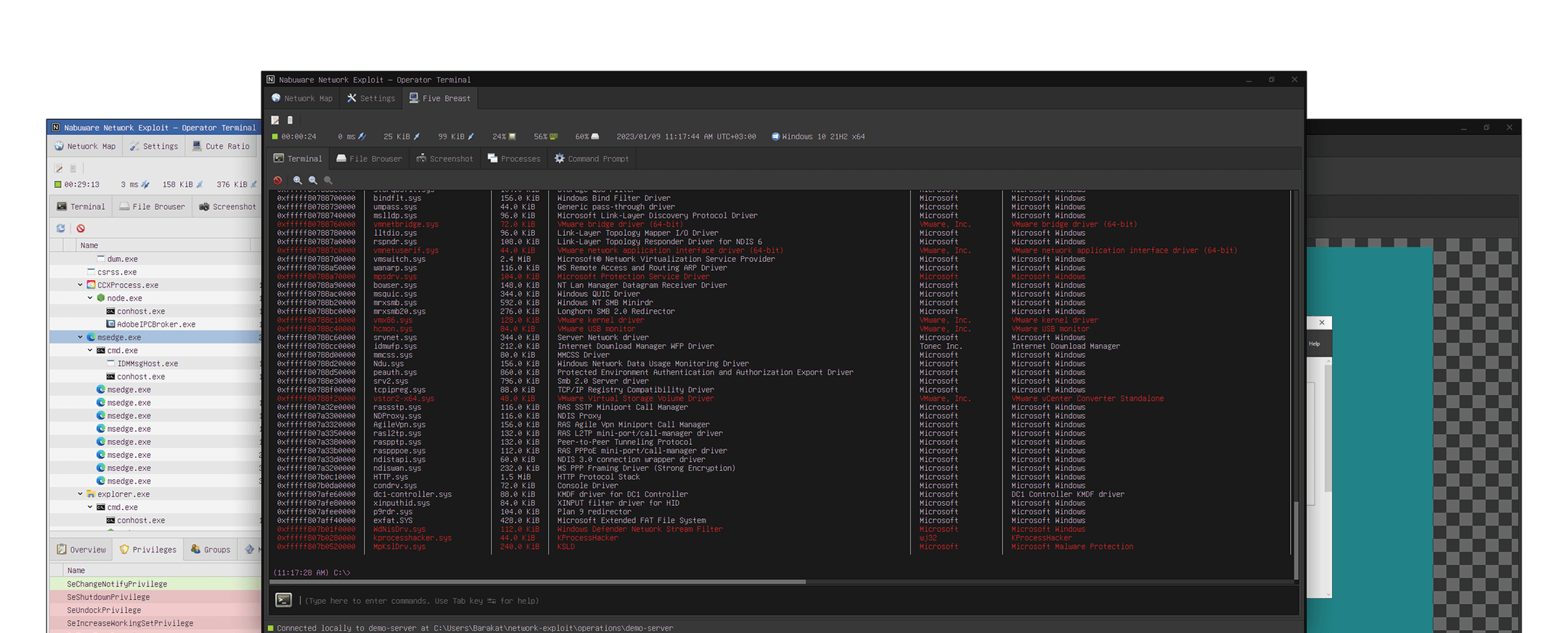Open the Command Prompt tab
Viewport: 1568px width, 633px height.
tap(592, 158)
